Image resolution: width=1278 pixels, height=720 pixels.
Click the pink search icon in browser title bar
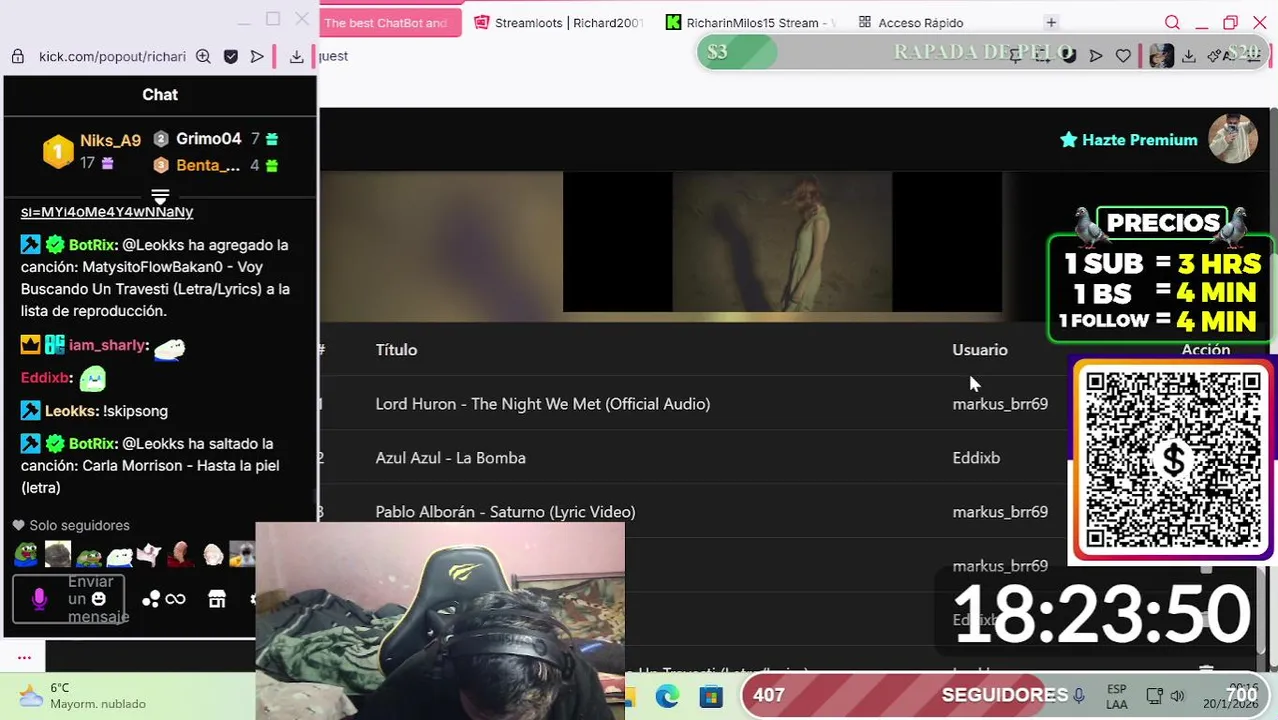(x=1172, y=22)
